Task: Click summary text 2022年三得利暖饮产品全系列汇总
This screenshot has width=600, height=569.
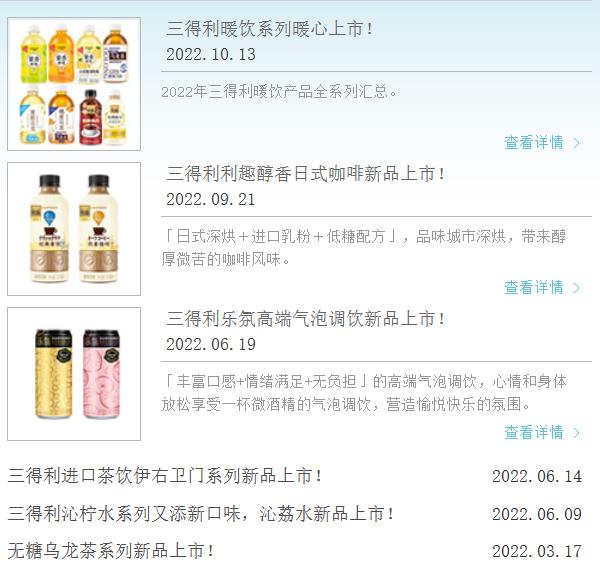Action: click(279, 92)
